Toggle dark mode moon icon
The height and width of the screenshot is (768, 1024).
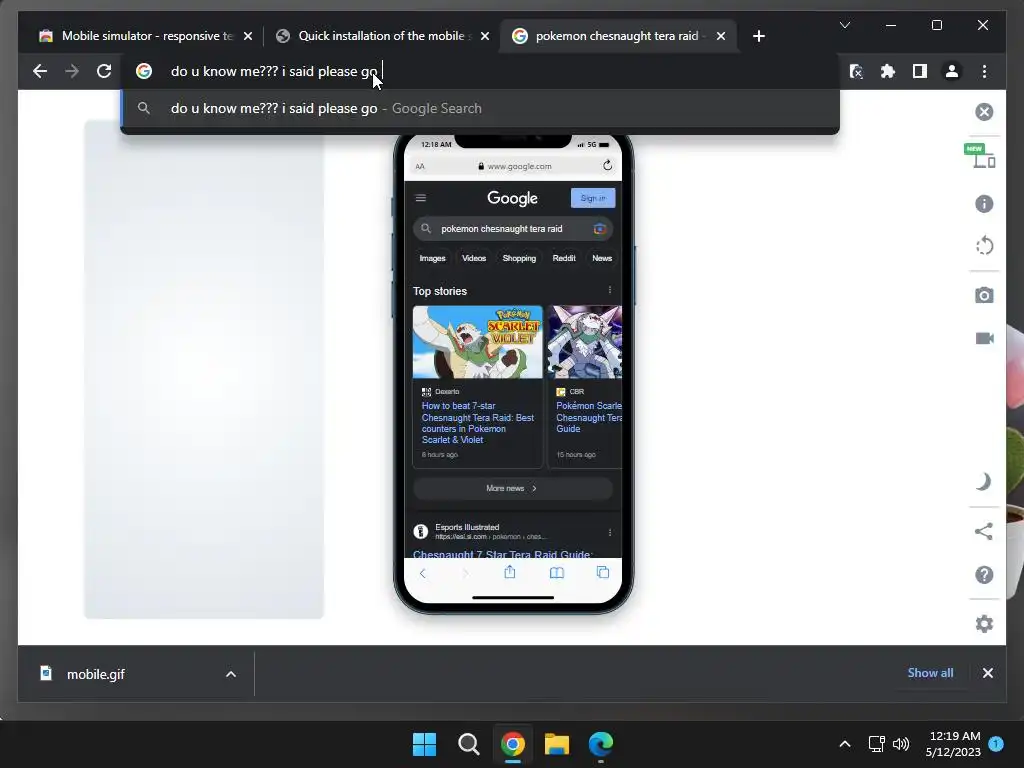[x=984, y=482]
